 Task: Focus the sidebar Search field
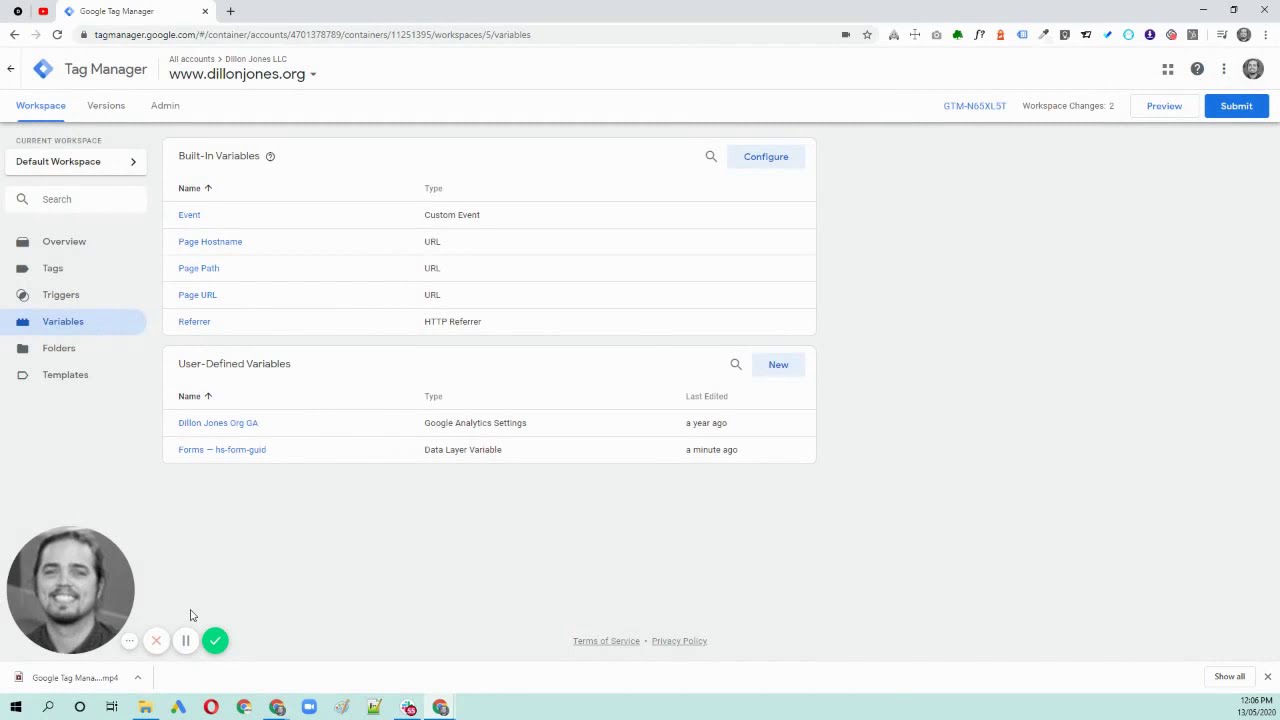[76, 199]
